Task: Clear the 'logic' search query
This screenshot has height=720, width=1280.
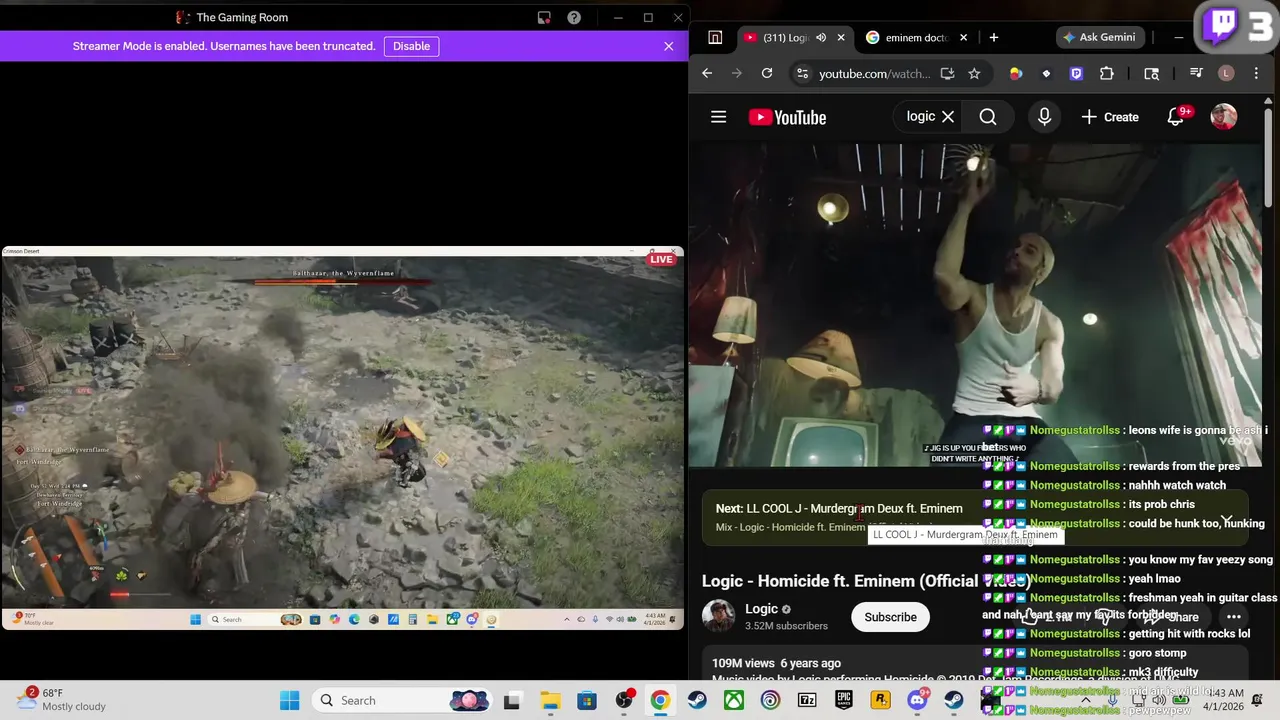Action: 948,117
